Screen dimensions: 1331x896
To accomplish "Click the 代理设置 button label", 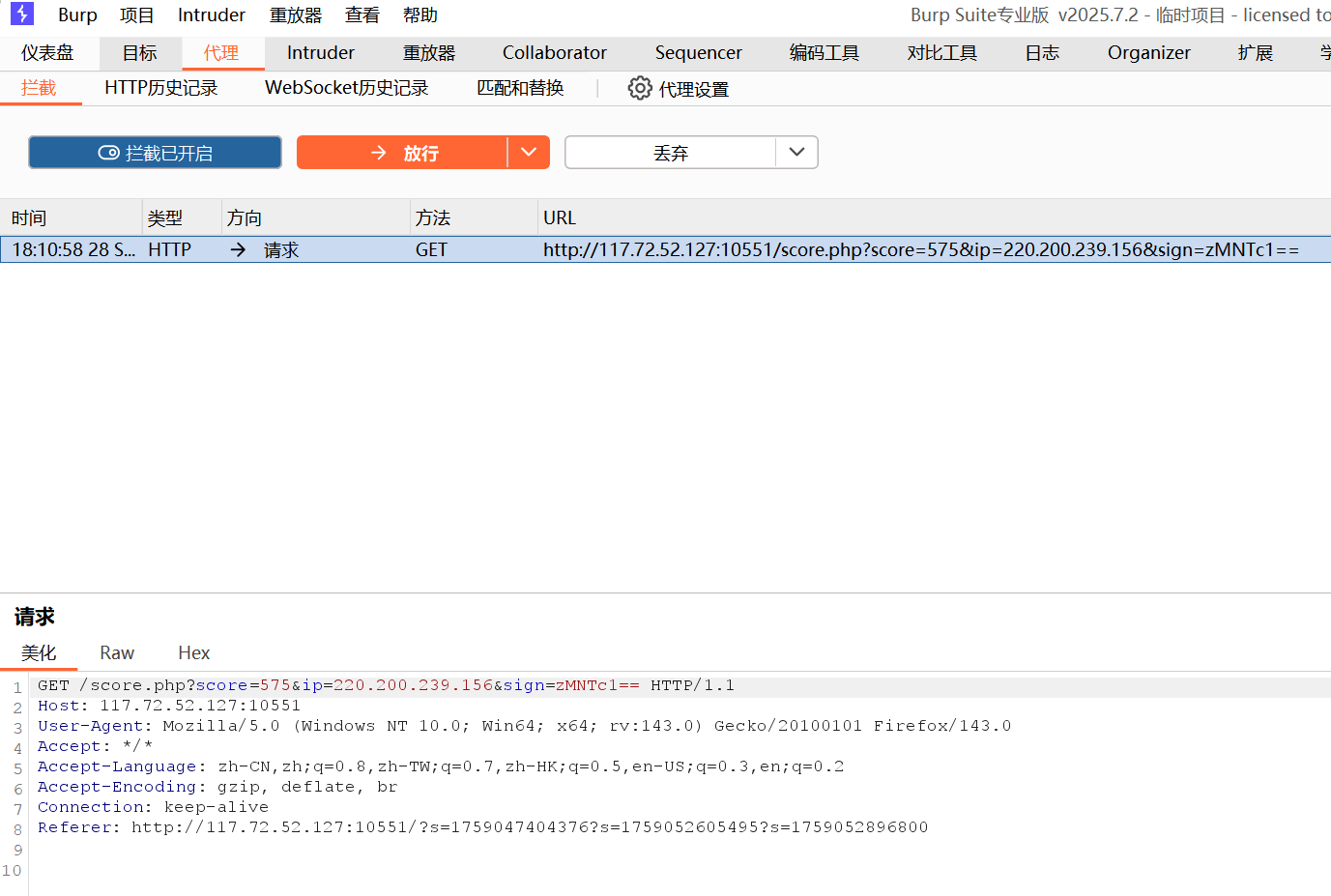I will (x=694, y=89).
